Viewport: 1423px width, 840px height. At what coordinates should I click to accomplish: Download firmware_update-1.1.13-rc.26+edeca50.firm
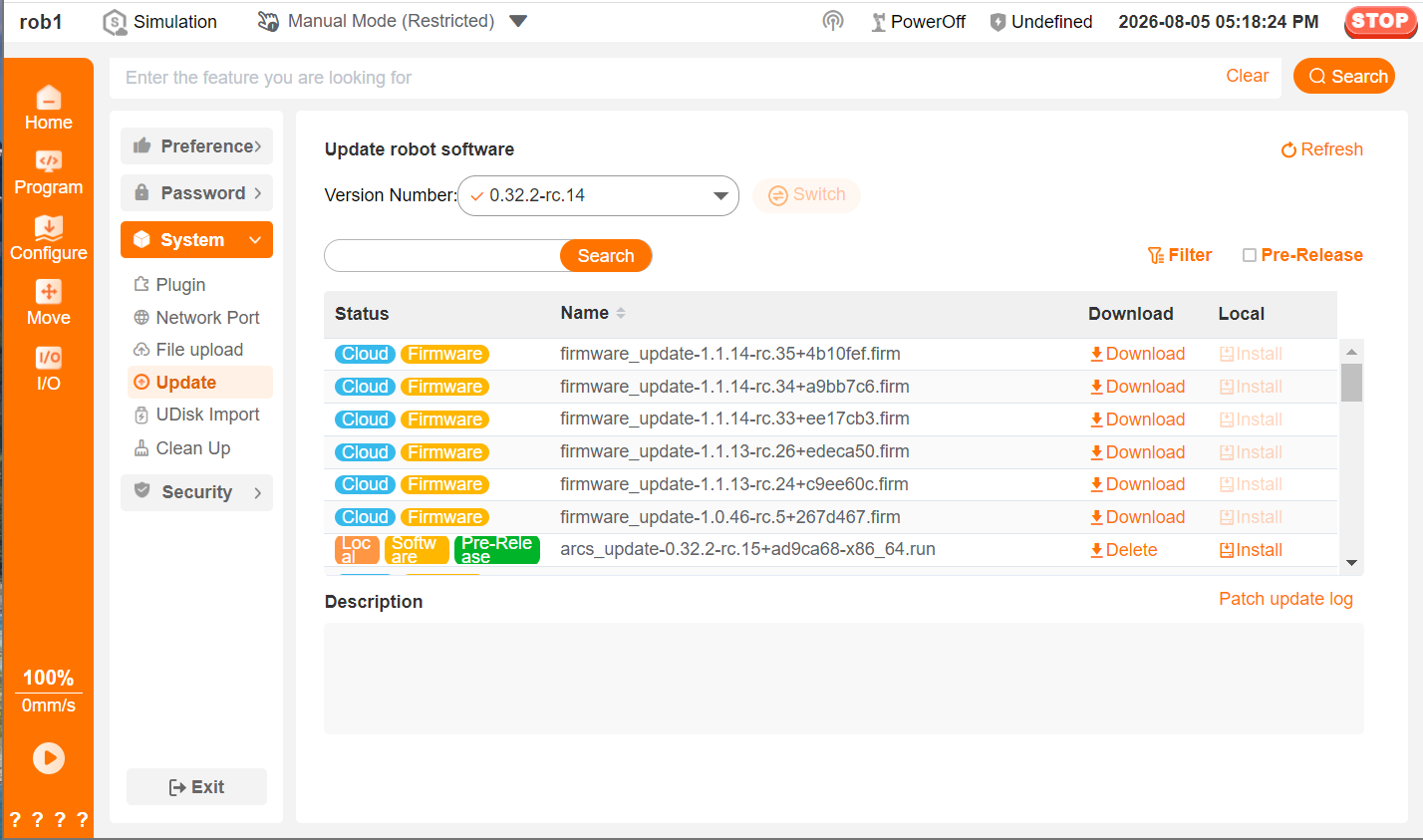(1137, 452)
